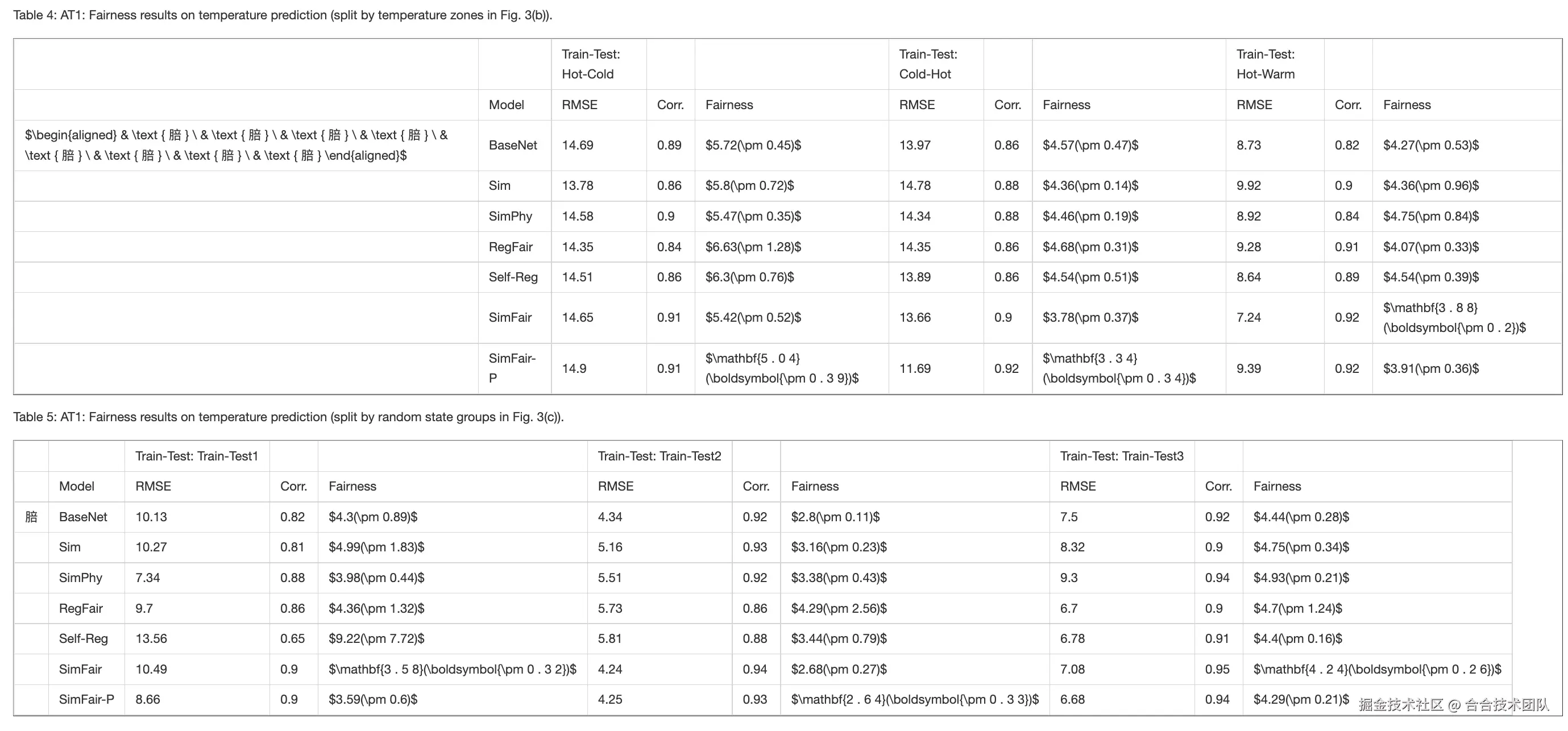This screenshot has width=1568, height=731.
Task: Select the 13.56 RMSE cell for Self-Reg
Action: (x=151, y=638)
